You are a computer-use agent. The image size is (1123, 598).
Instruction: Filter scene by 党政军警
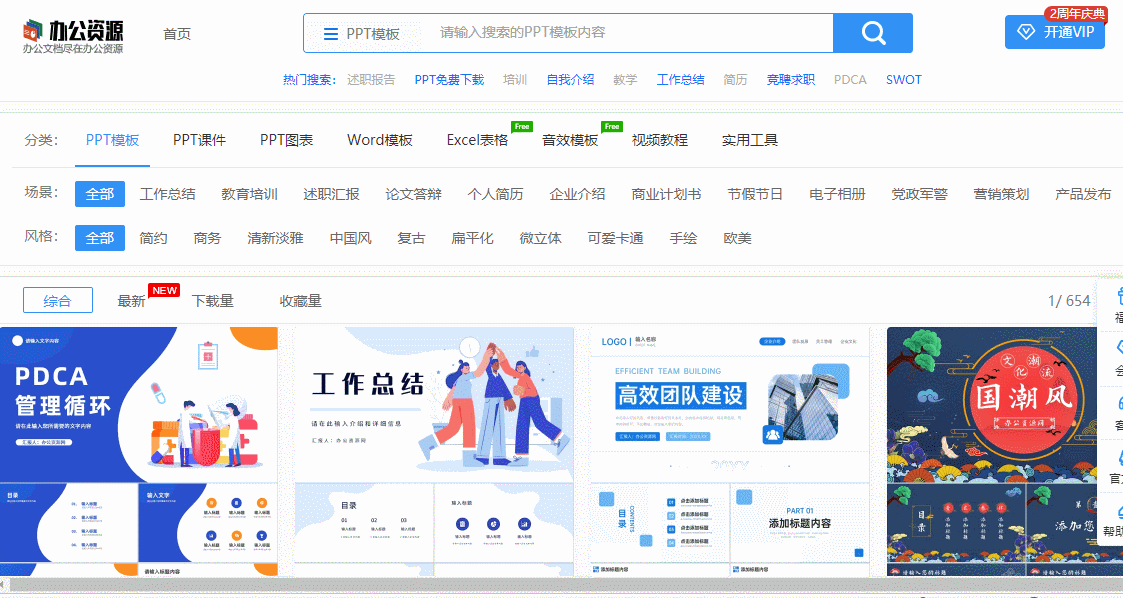pos(920,194)
